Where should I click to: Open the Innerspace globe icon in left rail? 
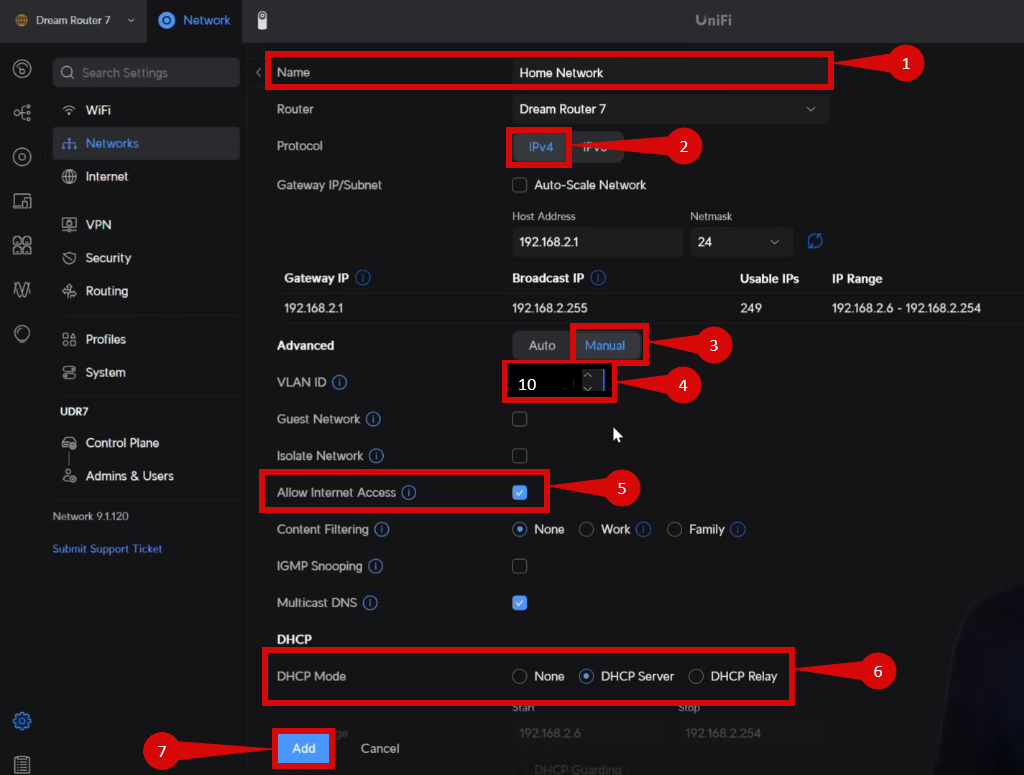pos(22,334)
